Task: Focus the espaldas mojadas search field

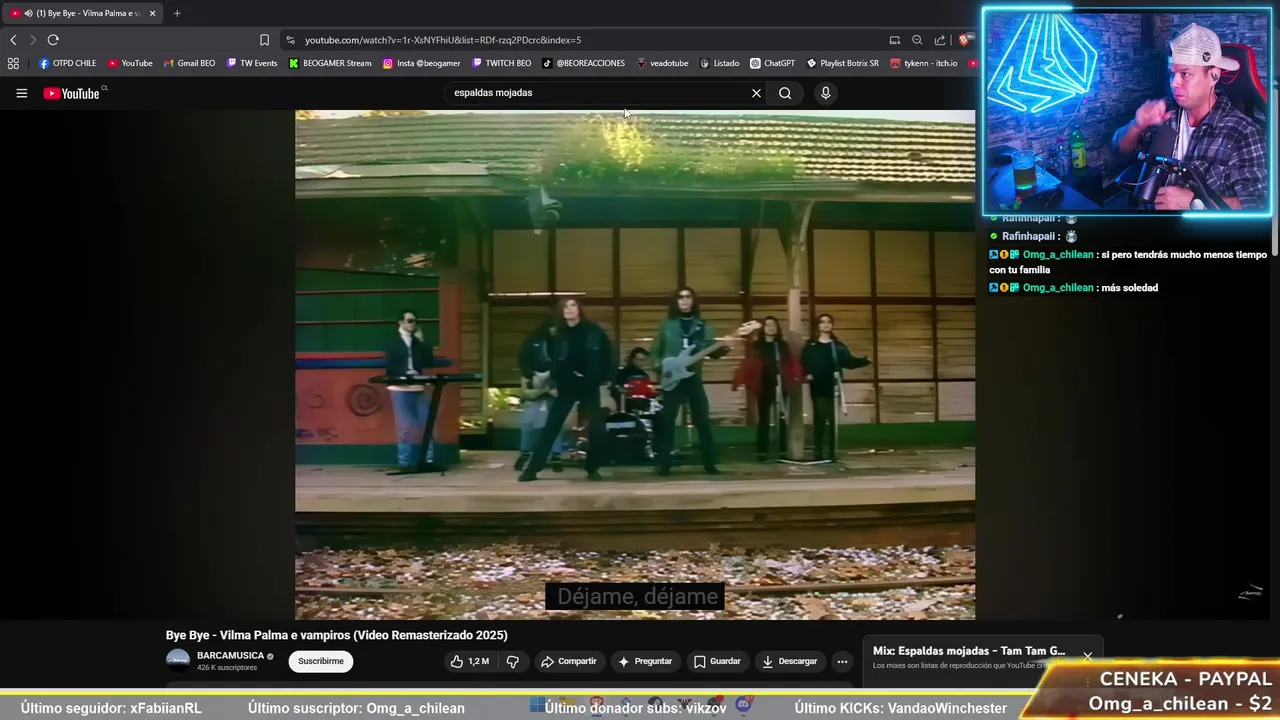Action: coord(595,93)
